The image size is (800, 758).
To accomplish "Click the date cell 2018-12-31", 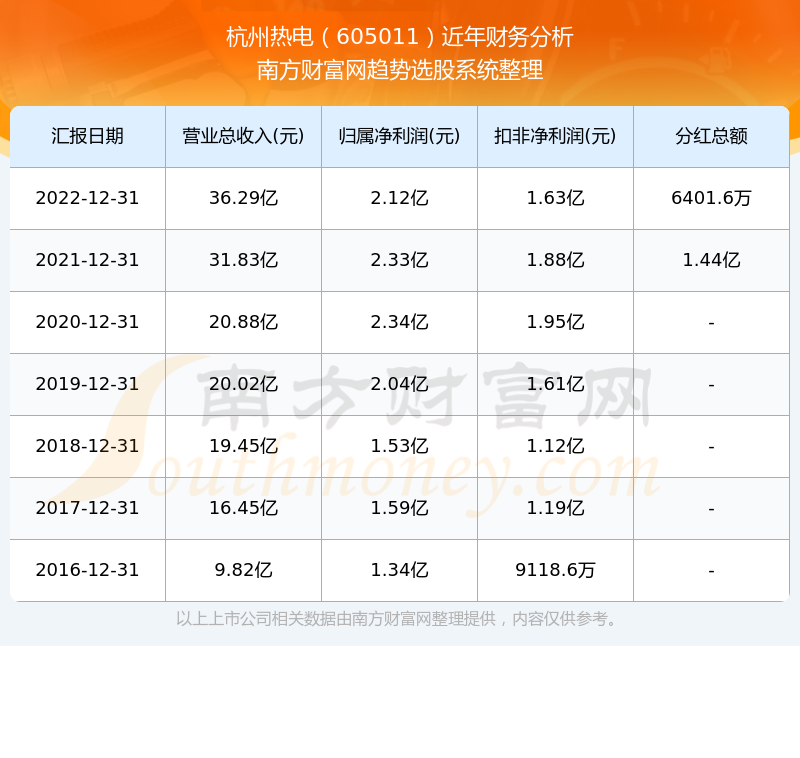I will pyautogui.click(x=87, y=446).
